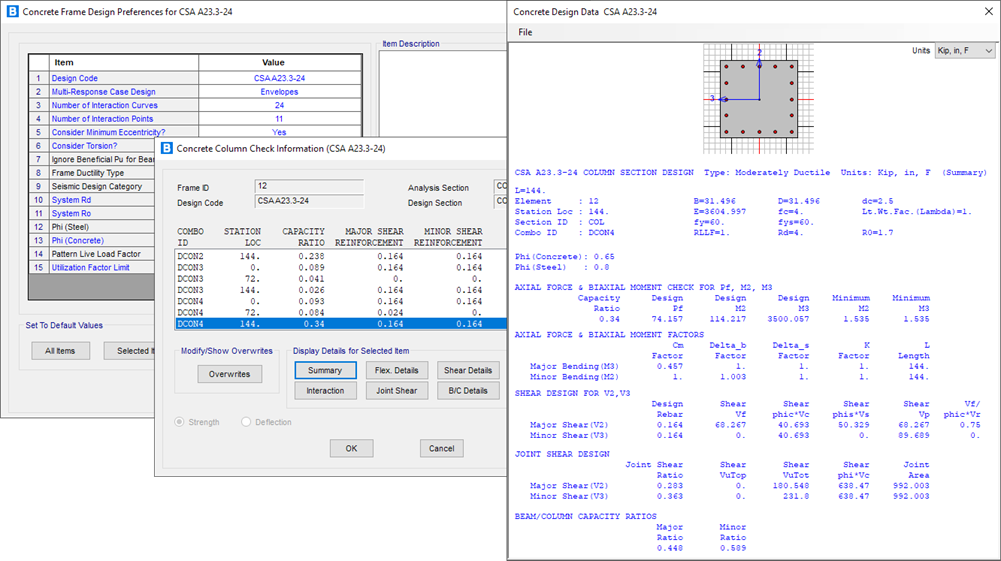Open B/C Details
This screenshot has height=561, width=1001.
click(x=467, y=391)
